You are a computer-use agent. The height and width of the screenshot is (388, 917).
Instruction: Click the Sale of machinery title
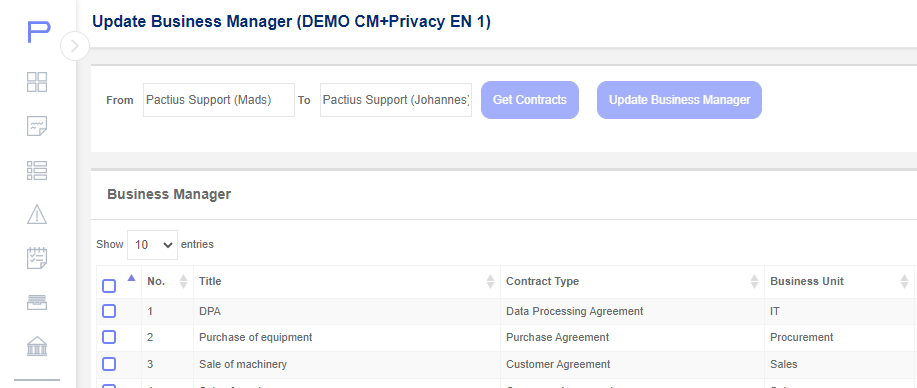click(x=243, y=364)
